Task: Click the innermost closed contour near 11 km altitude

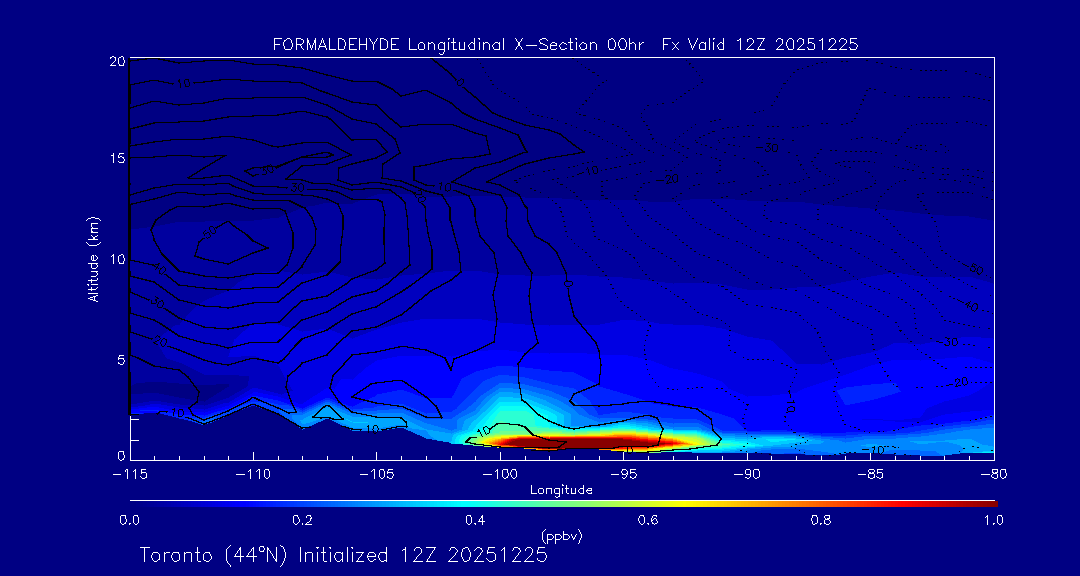Action: pyautogui.click(x=229, y=242)
